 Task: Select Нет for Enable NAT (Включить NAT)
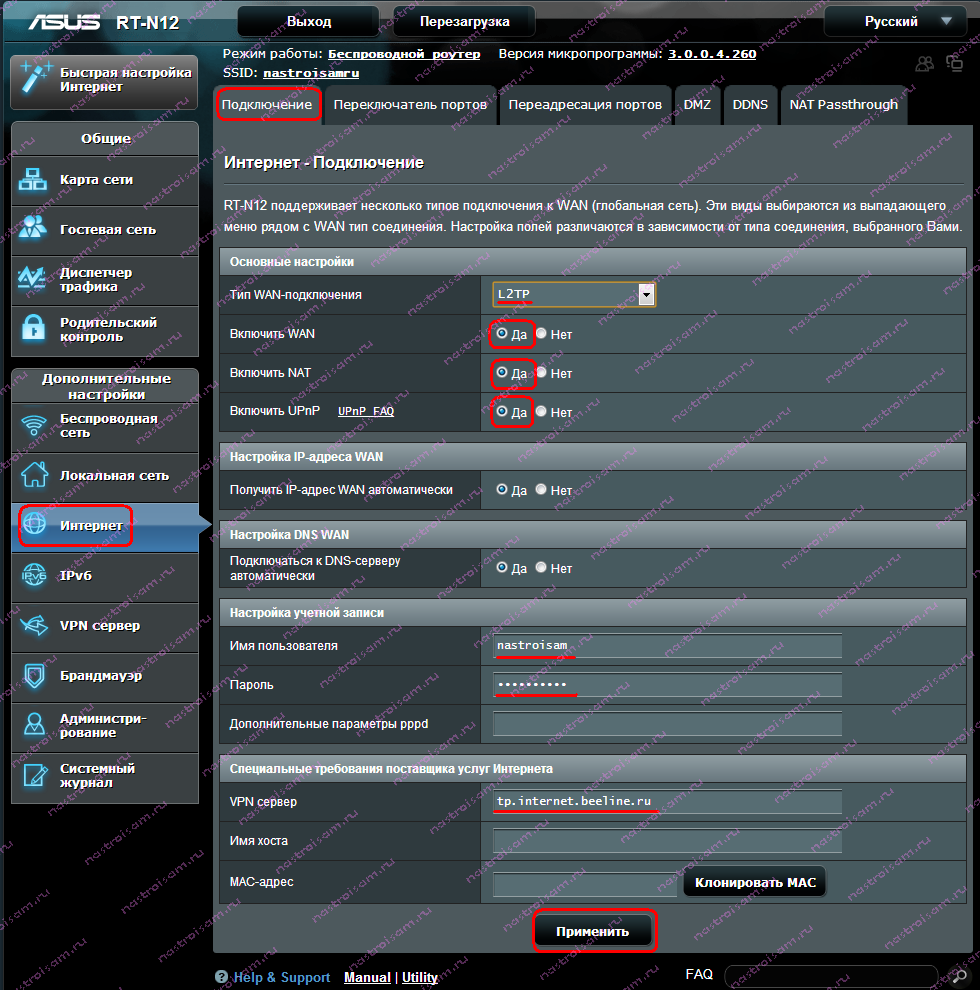click(541, 373)
